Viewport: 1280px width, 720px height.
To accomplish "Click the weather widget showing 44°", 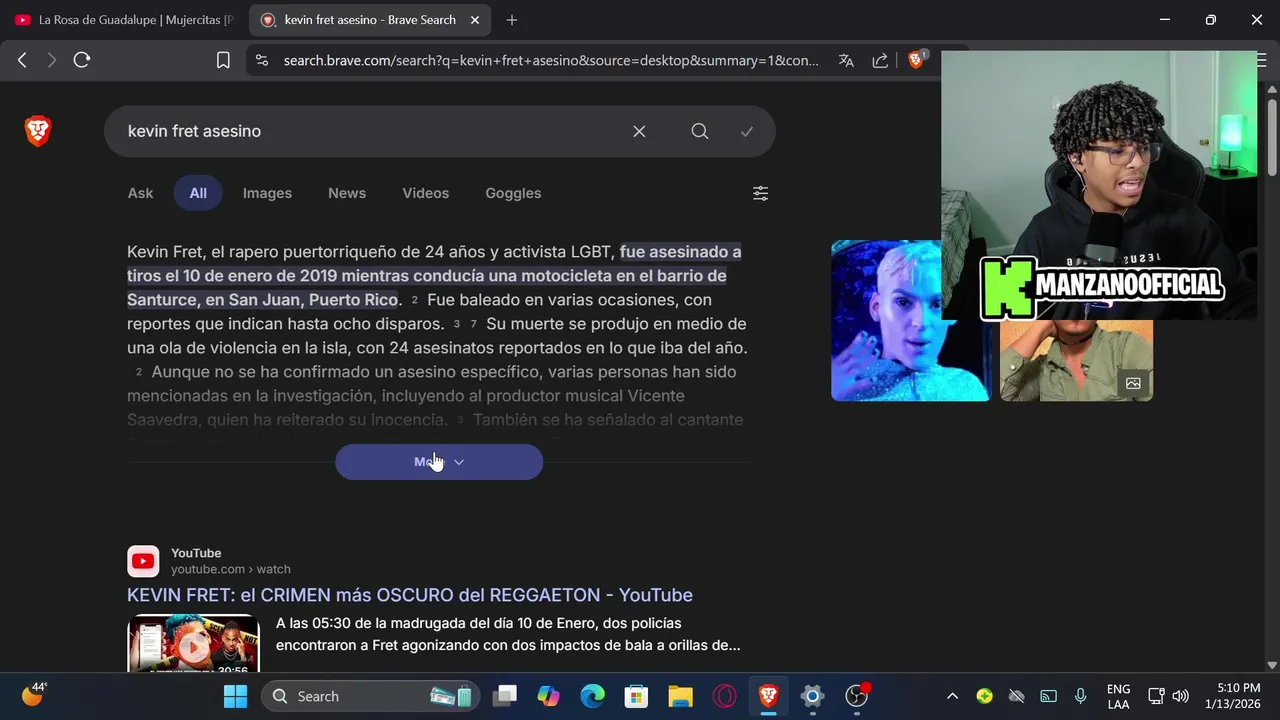I will (x=34, y=694).
